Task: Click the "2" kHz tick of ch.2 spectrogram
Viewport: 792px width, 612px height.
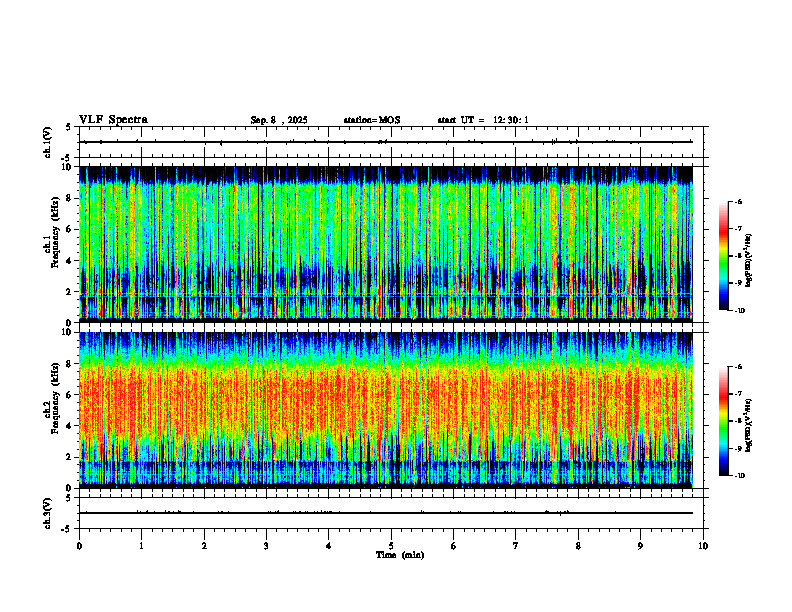Action: [x=69, y=457]
